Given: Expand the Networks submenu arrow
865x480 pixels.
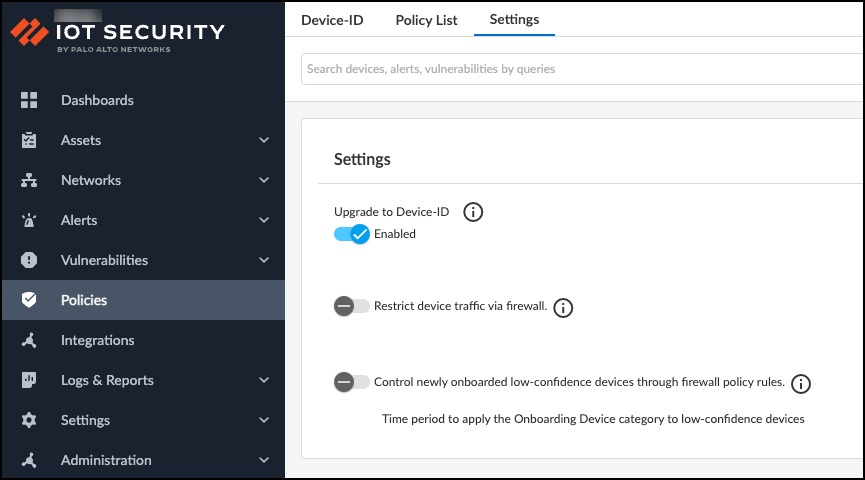Looking at the screenshot, I should click(264, 180).
